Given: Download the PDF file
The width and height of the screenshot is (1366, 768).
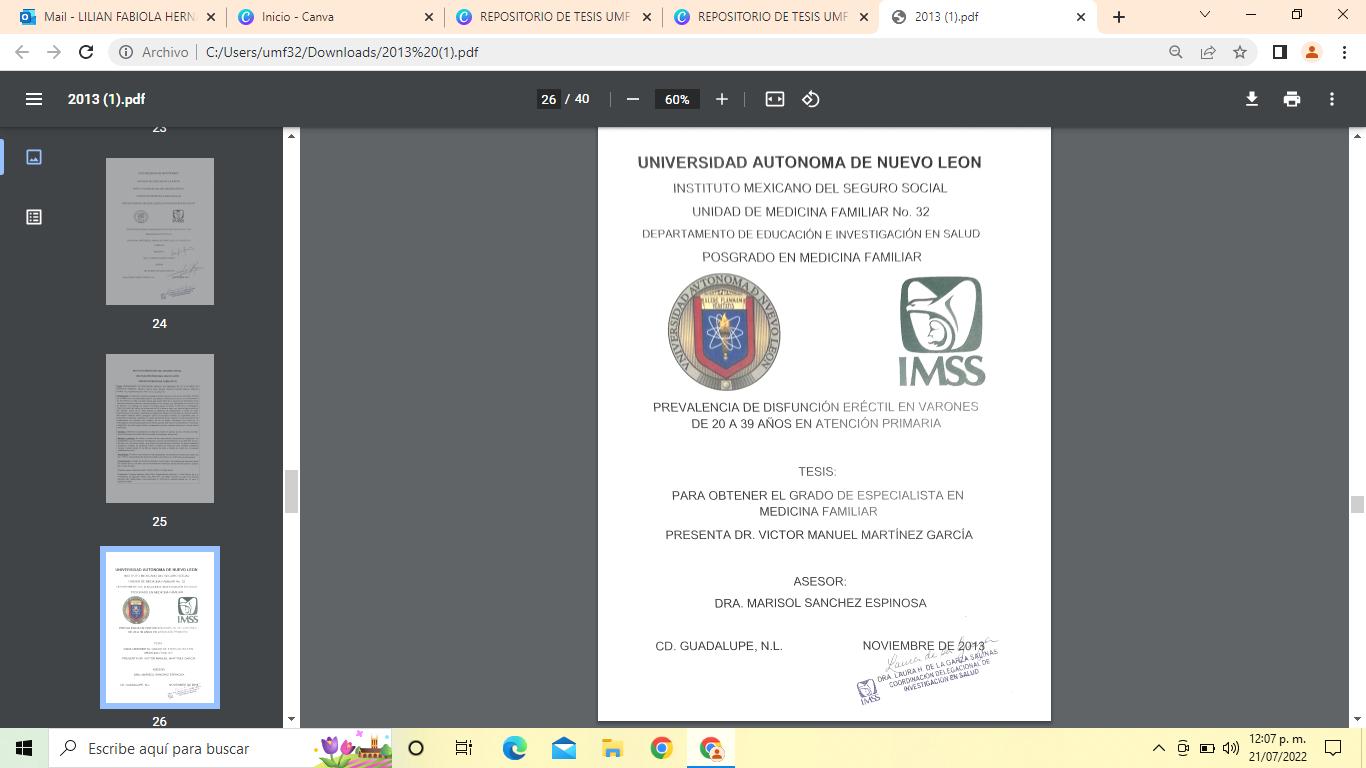Looking at the screenshot, I should (1251, 99).
